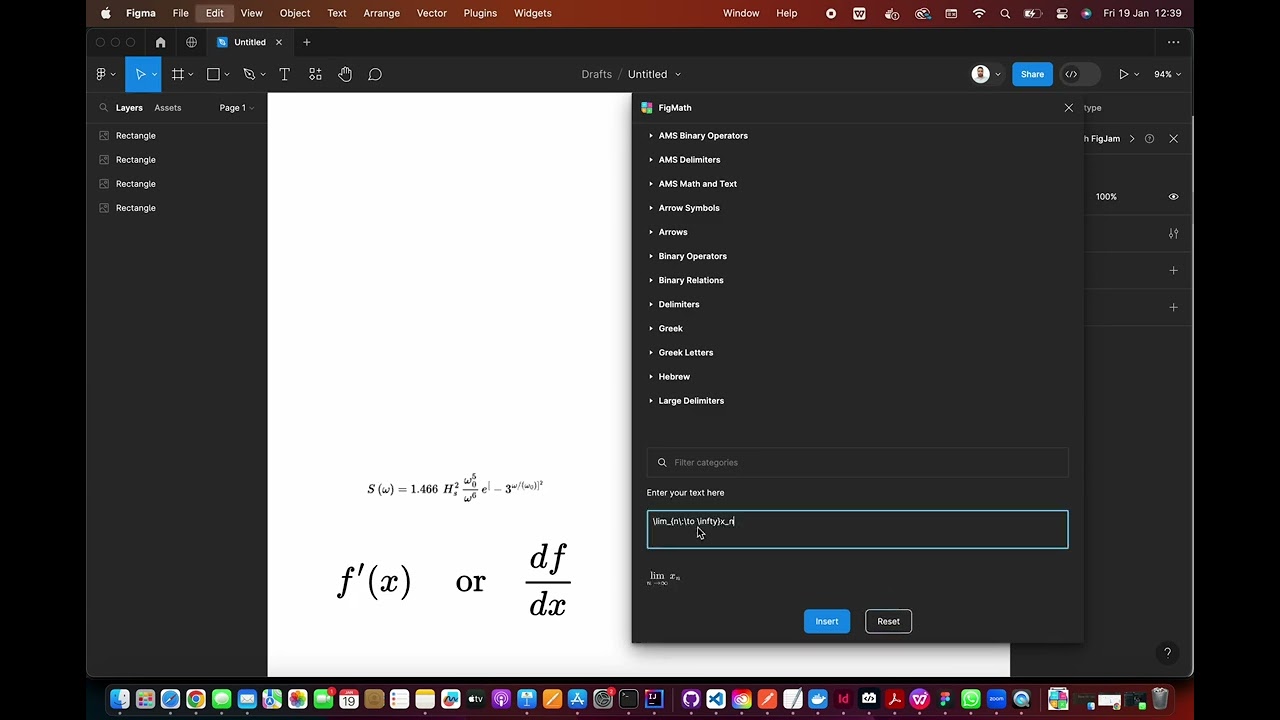
Task: Click the Share button
Action: (x=1032, y=74)
